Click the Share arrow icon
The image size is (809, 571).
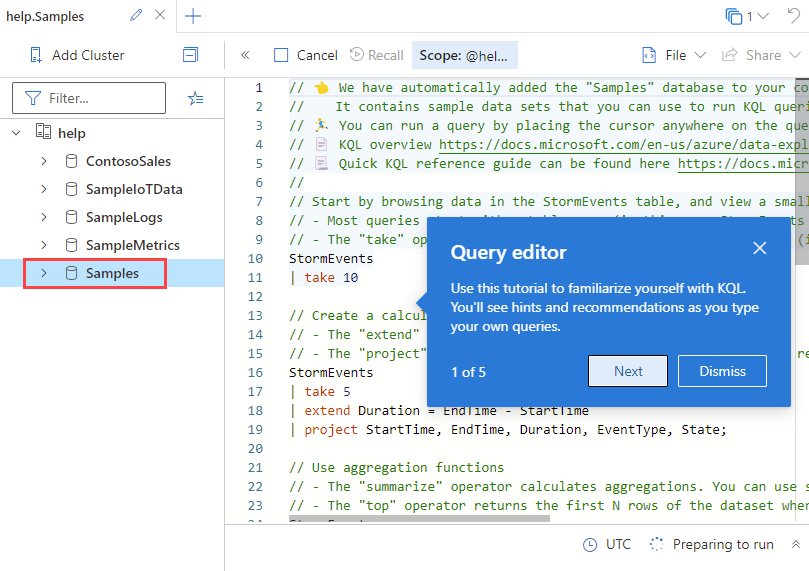[729, 55]
